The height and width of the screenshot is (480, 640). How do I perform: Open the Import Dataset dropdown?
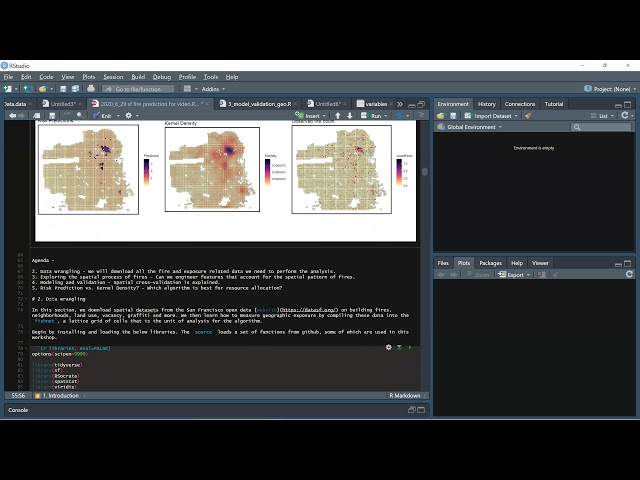pos(491,116)
